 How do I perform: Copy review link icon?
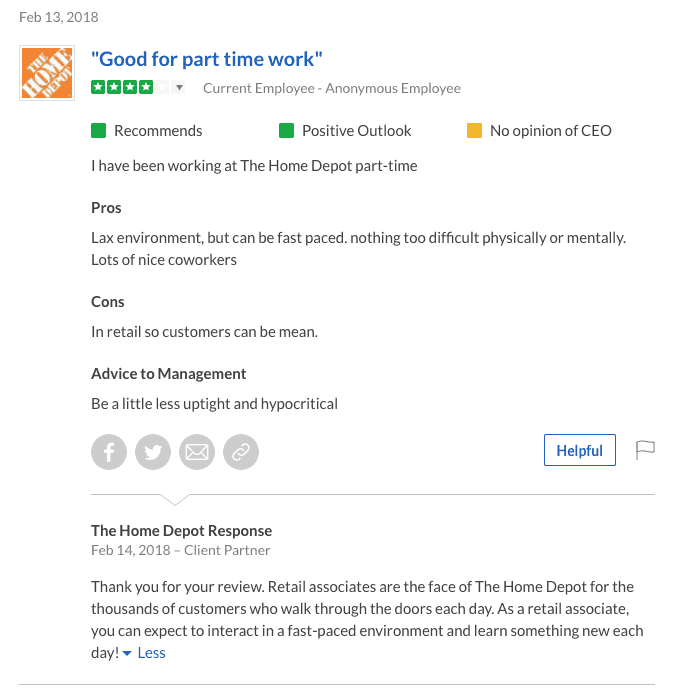tap(241, 452)
